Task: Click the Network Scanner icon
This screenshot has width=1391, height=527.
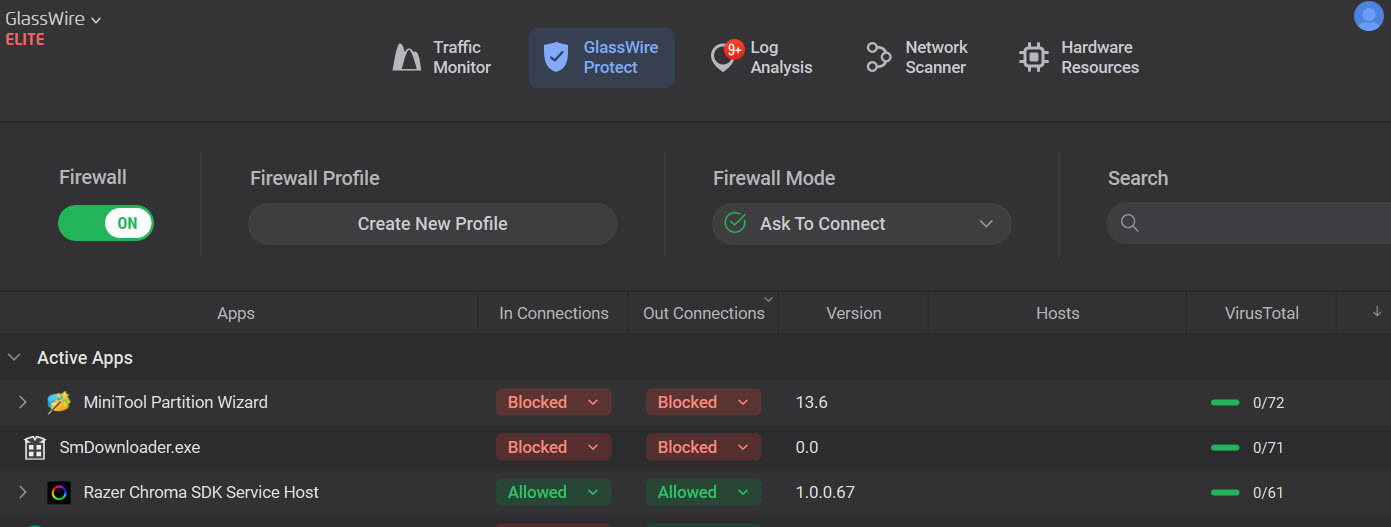Action: point(879,58)
